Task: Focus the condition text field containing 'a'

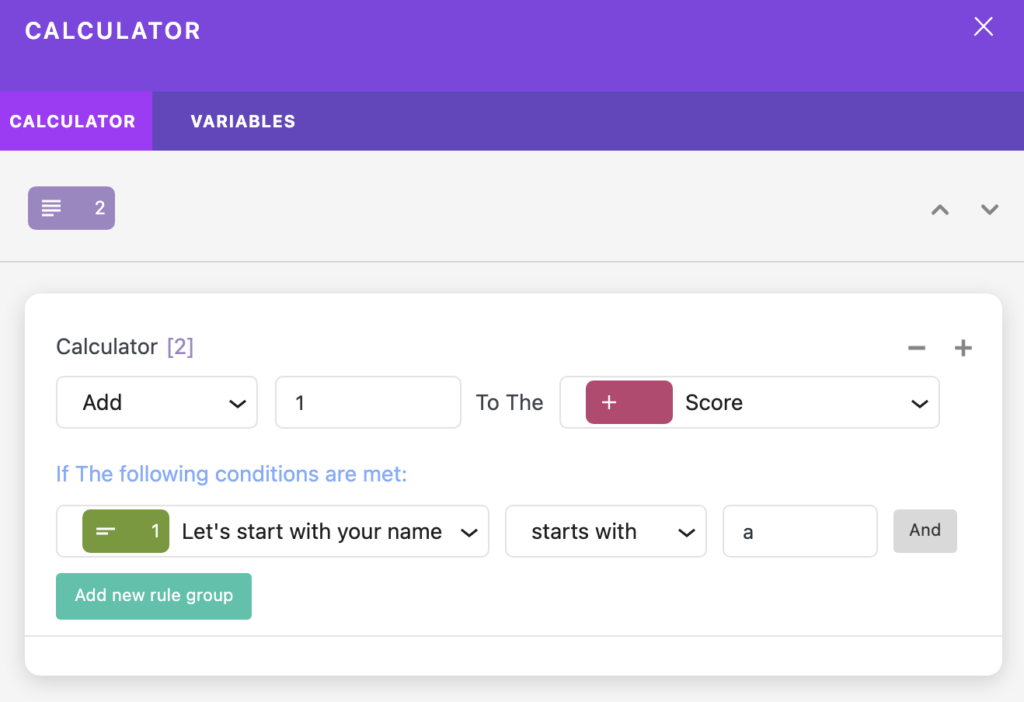Action: (x=799, y=531)
